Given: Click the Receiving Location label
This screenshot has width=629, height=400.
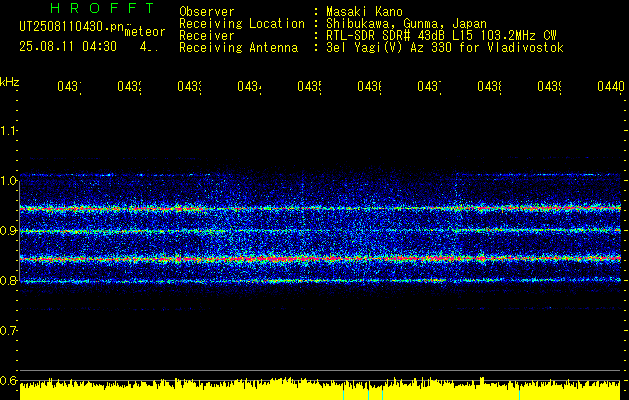Looking at the screenshot, I should (x=242, y=24).
